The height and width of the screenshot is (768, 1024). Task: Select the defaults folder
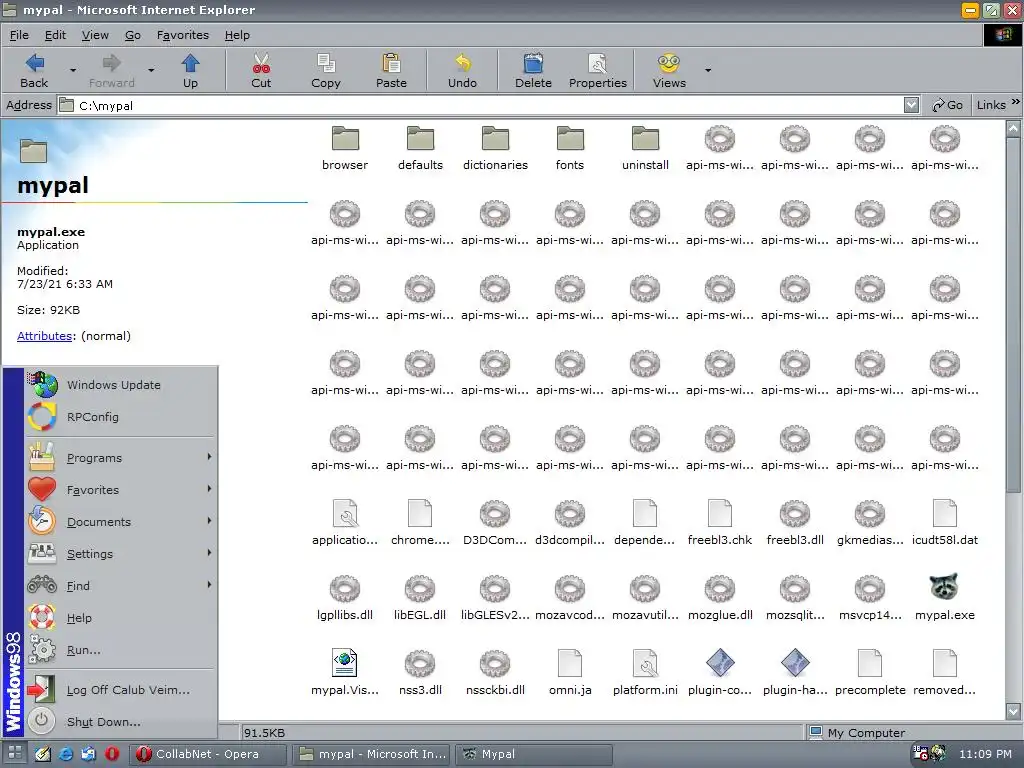pos(420,148)
